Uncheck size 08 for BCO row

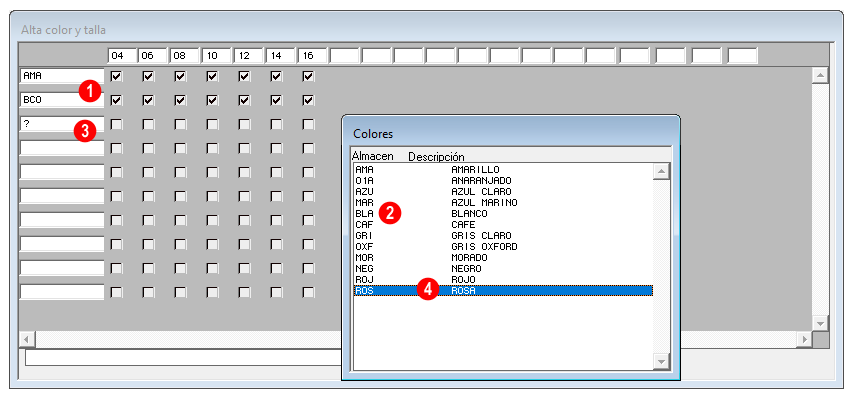coord(180,100)
